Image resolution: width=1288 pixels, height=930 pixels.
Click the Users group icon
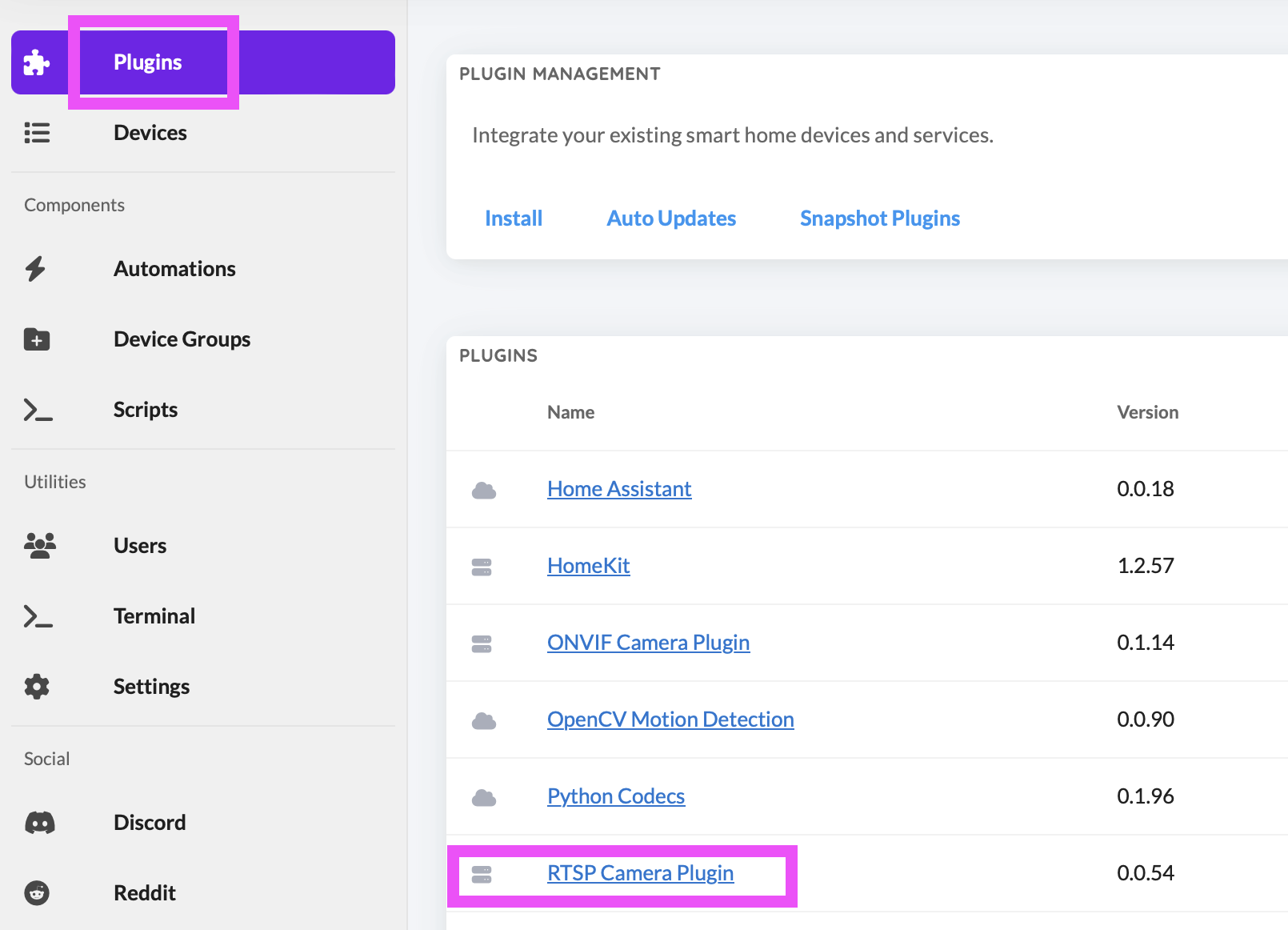click(40, 546)
